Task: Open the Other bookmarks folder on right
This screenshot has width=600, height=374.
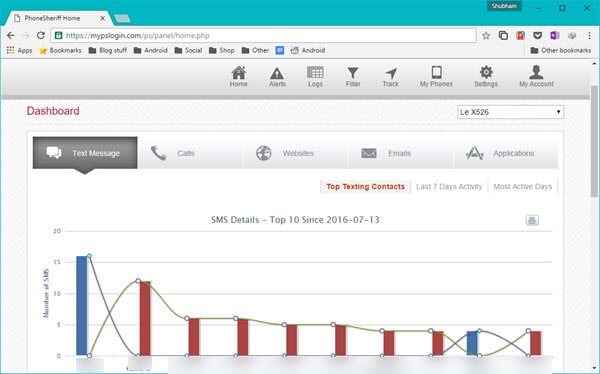Action: coord(561,50)
